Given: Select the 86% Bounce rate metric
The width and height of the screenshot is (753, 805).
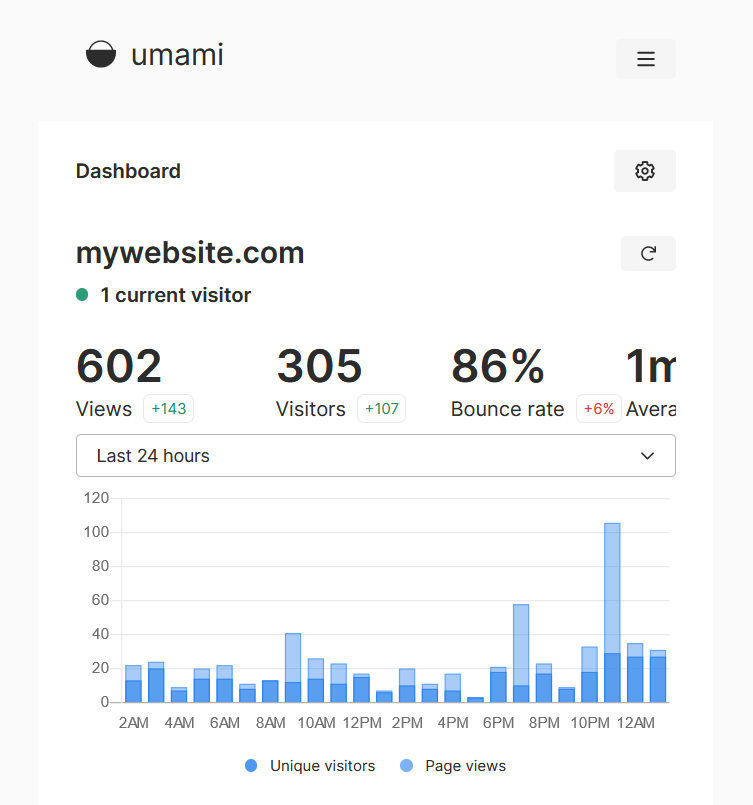Looking at the screenshot, I should [498, 366].
